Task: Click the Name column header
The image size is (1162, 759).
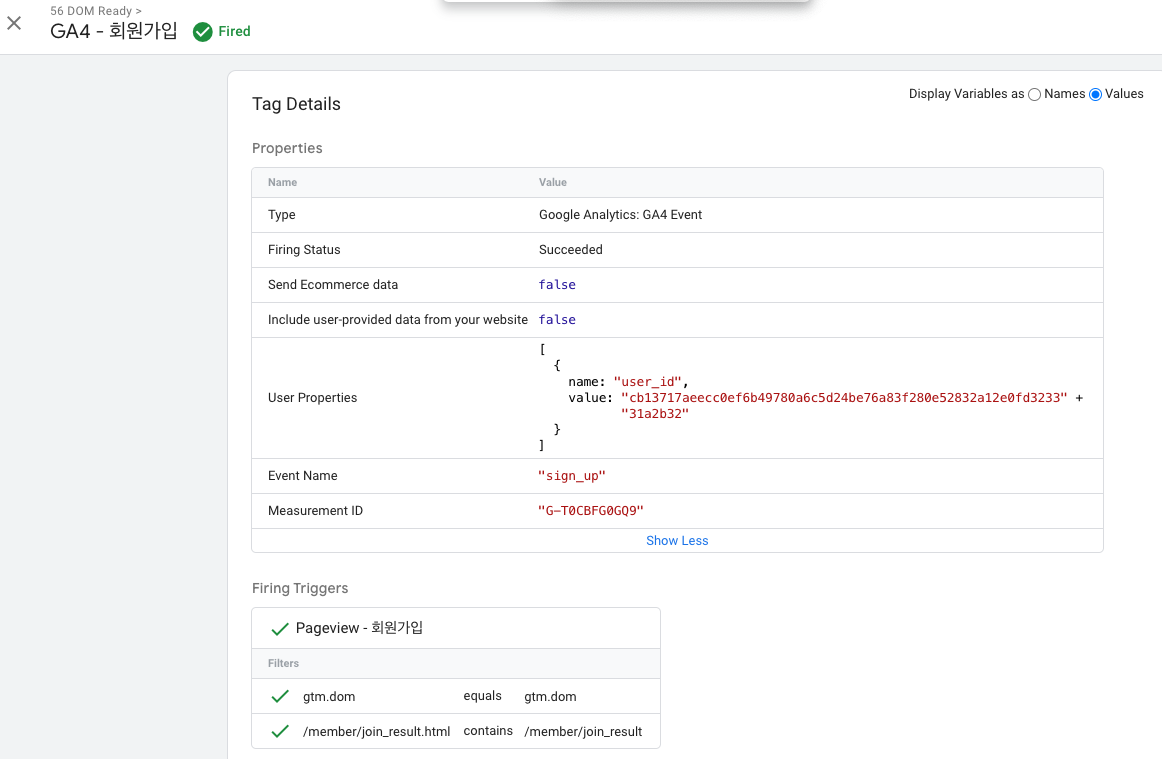Action: point(283,183)
